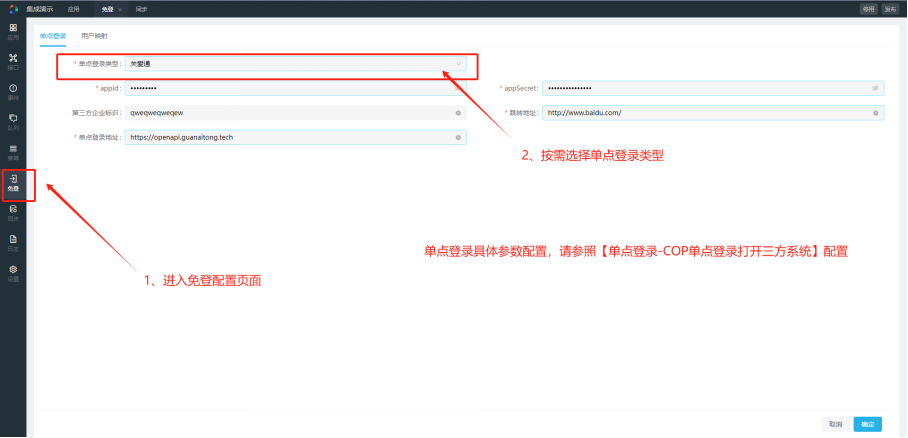The image size is (908, 438).
Task: Click the 发布 (publish) button
Action: click(x=889, y=9)
